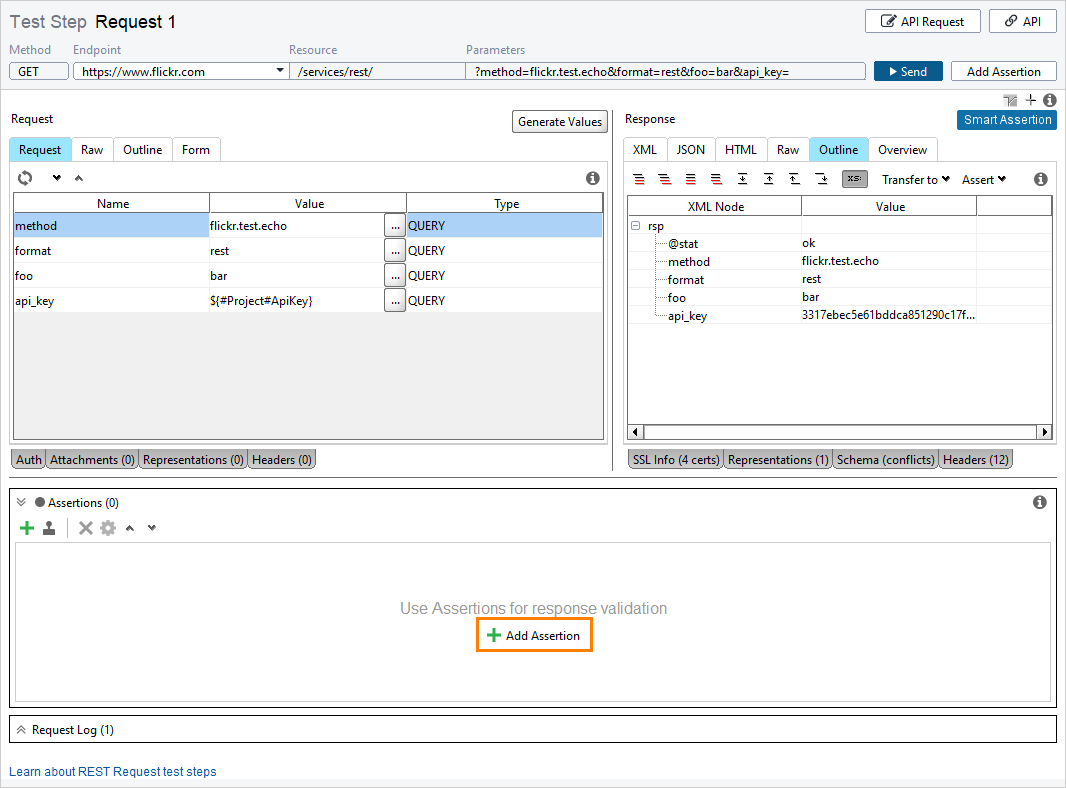This screenshot has height=788, width=1066.
Task: Remove selected assertion with the X icon
Action: 85,527
